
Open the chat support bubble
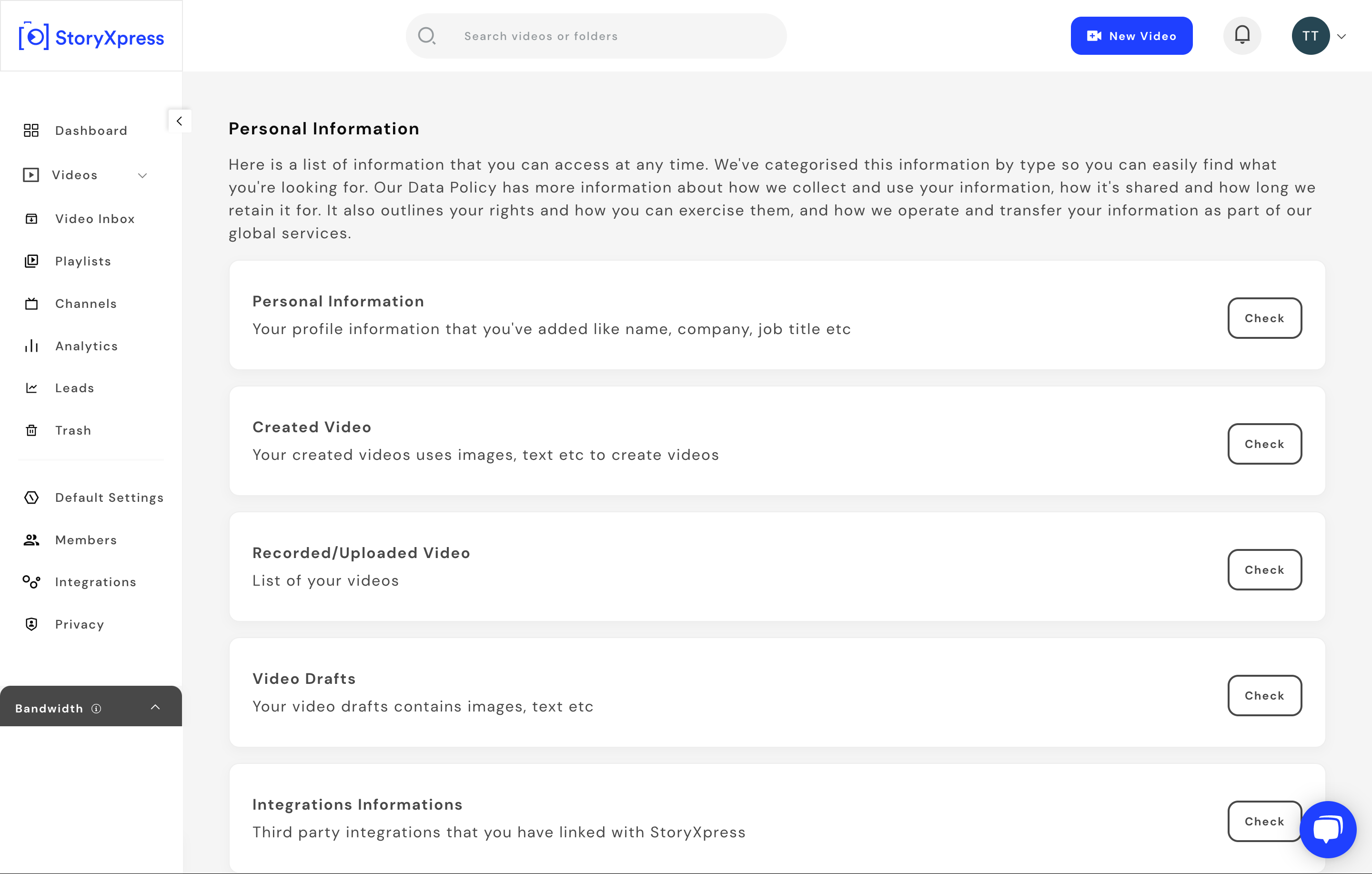pos(1328,830)
